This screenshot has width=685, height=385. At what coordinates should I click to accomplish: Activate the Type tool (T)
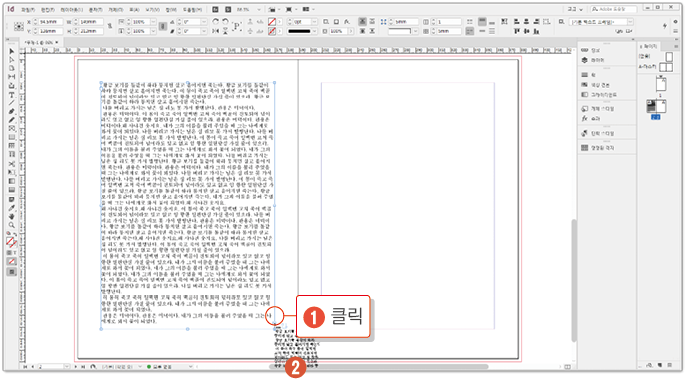click(x=12, y=95)
